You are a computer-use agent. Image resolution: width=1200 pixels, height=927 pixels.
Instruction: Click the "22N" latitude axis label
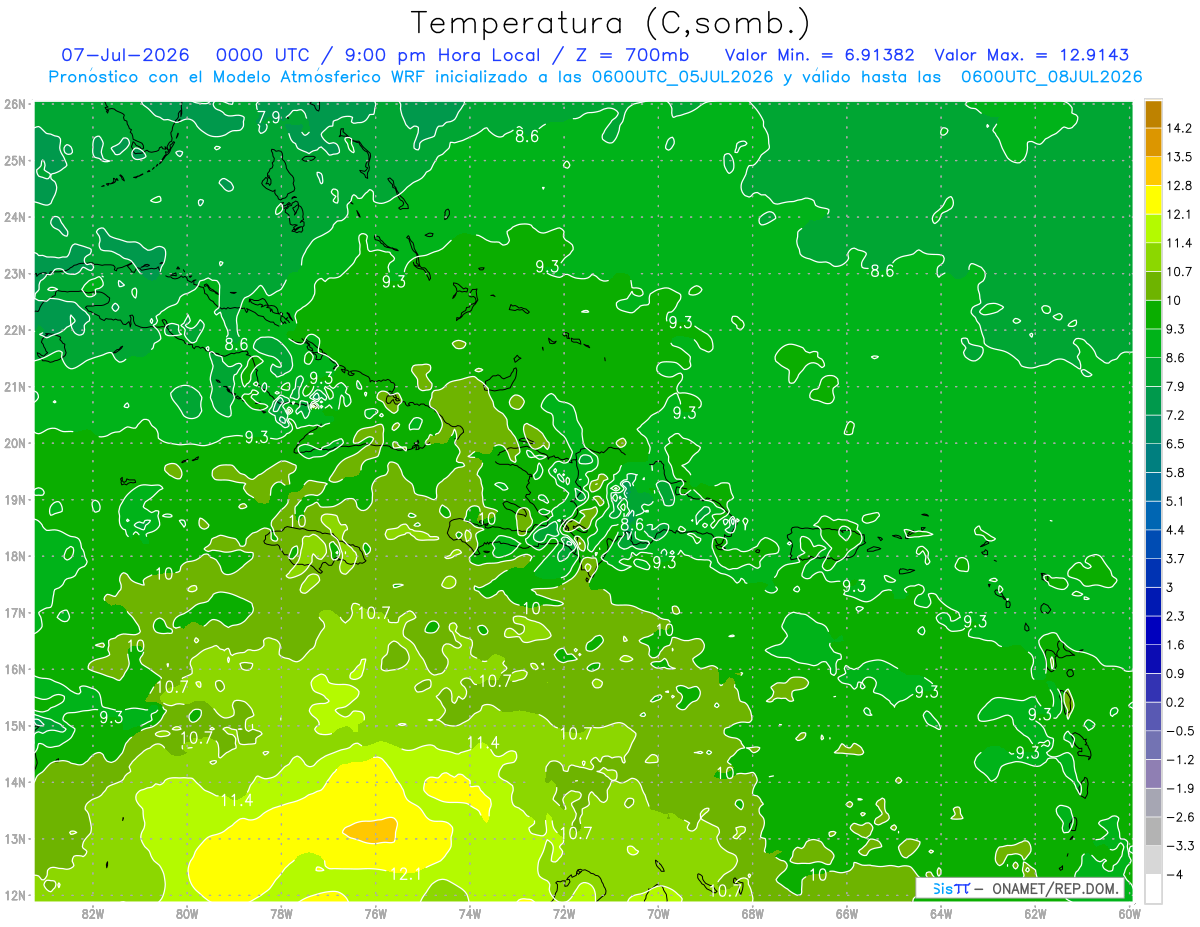[x=15, y=330]
